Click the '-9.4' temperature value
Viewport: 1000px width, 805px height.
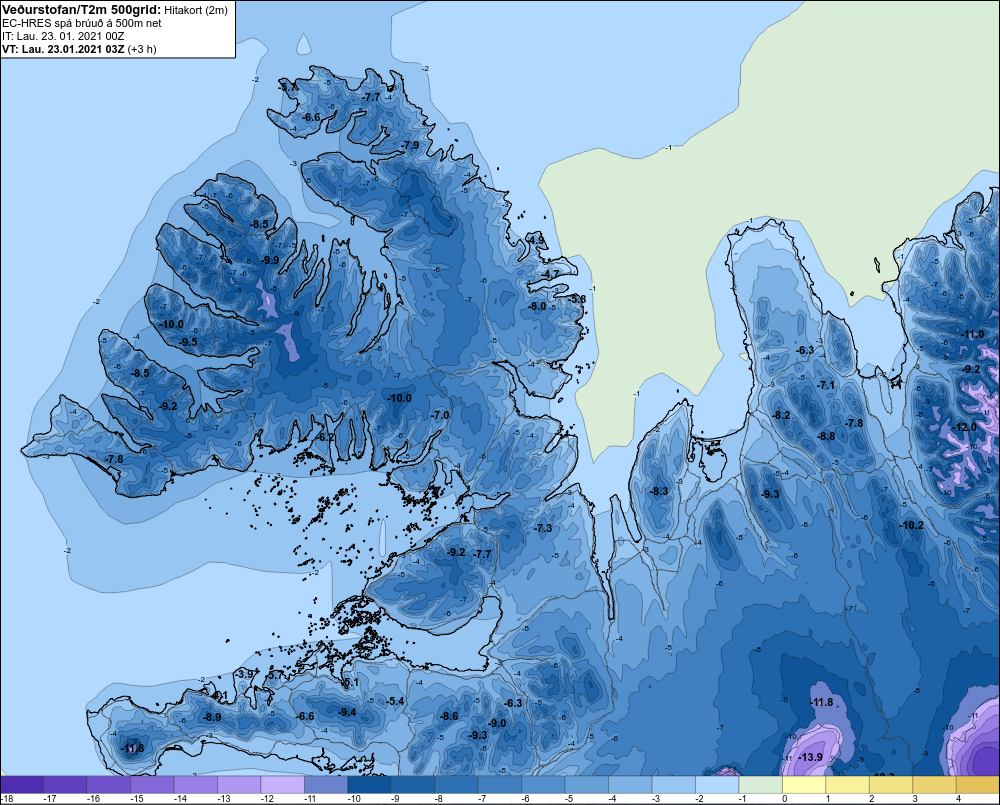[x=347, y=712]
